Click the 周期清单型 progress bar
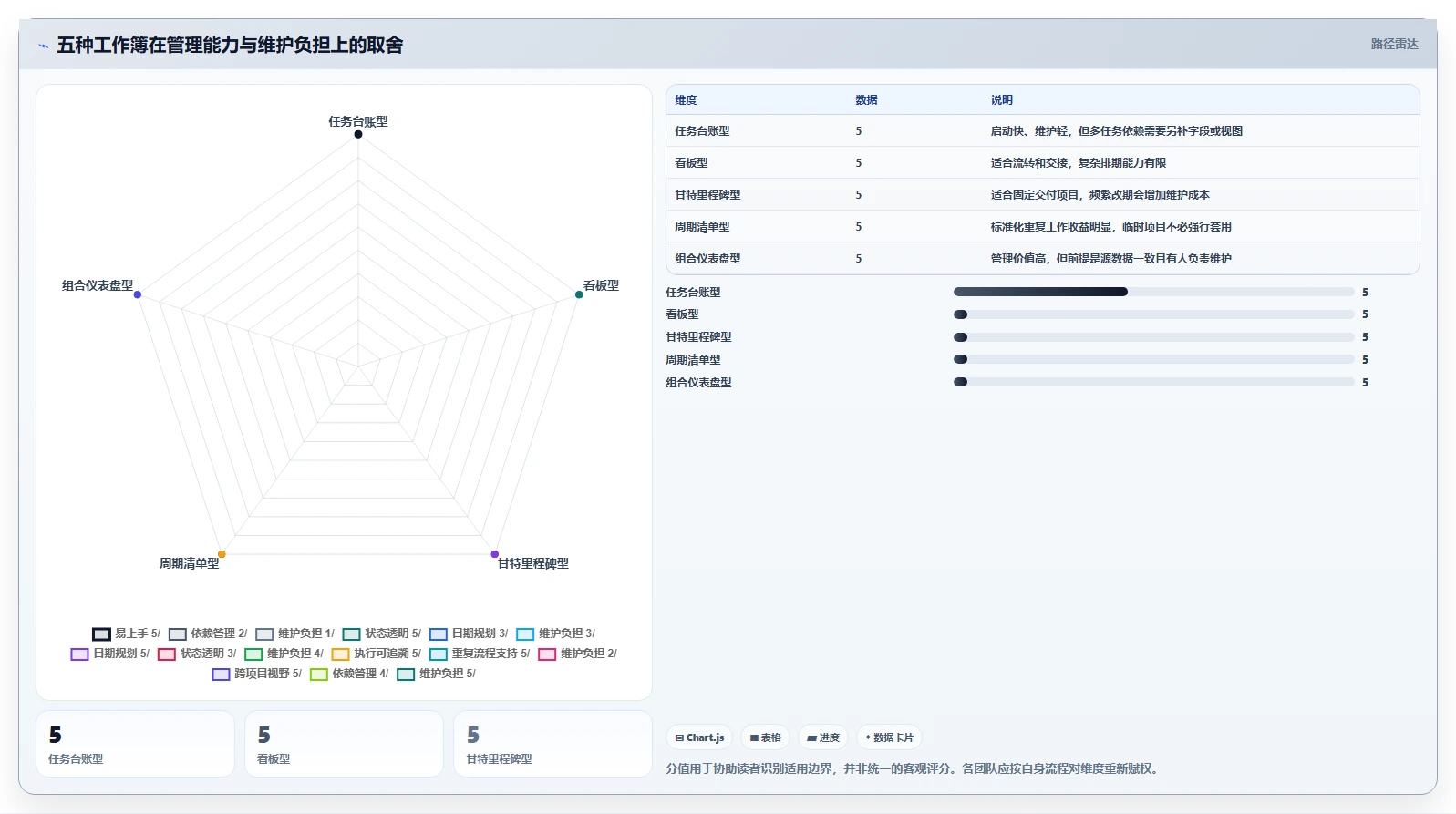This screenshot has height=814, width=1456. 1153,359
